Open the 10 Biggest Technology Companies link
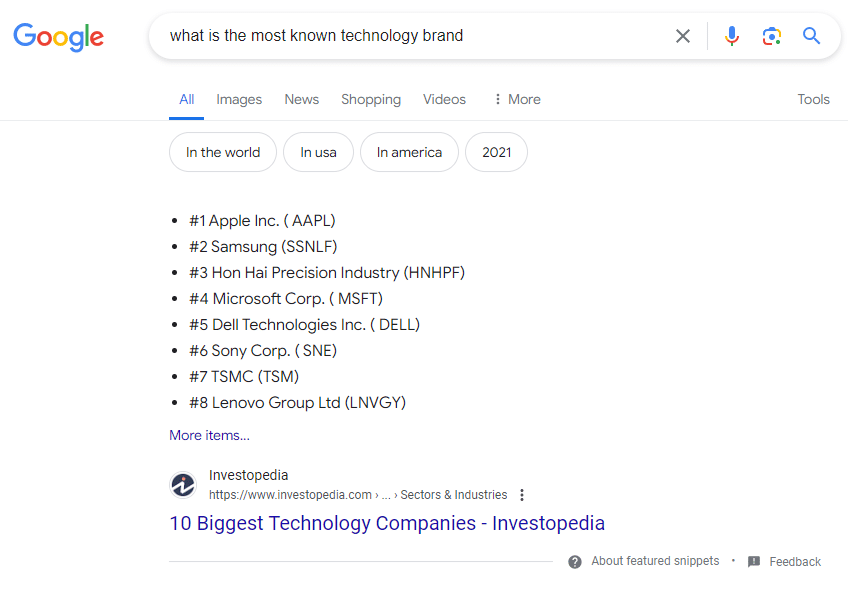 [x=387, y=523]
